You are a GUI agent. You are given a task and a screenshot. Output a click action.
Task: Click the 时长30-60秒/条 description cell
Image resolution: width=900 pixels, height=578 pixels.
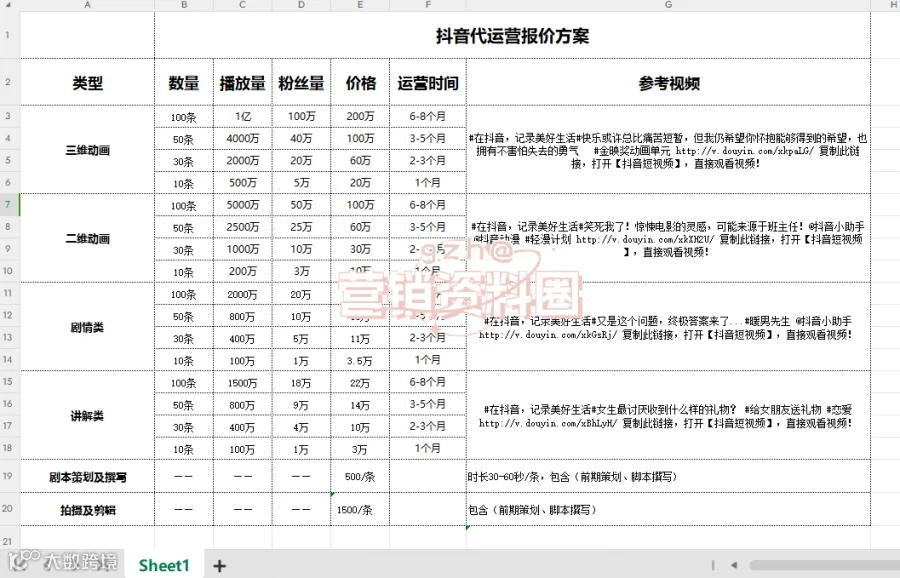(668, 476)
